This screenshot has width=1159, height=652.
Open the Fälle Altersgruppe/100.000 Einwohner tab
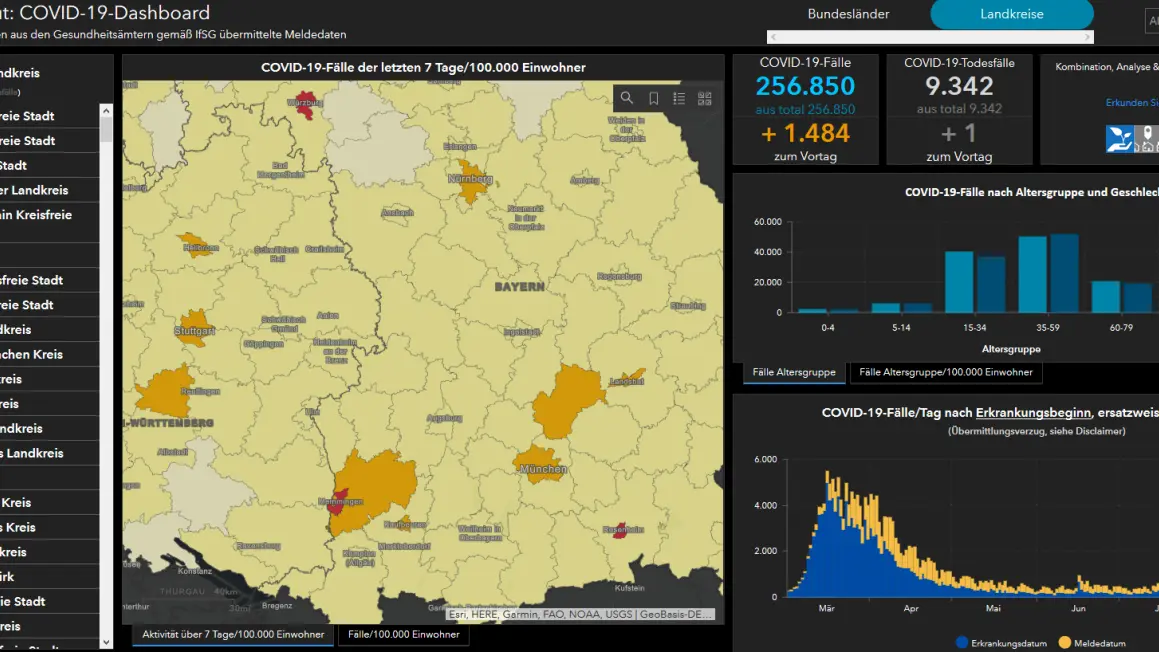(x=945, y=372)
